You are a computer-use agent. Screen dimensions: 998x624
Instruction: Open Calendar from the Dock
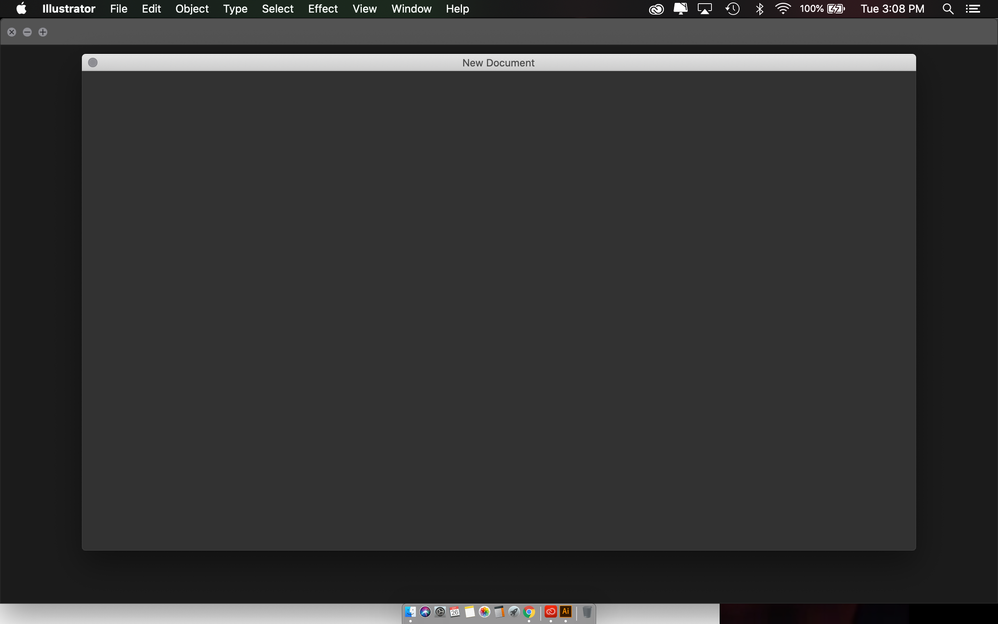[455, 612]
